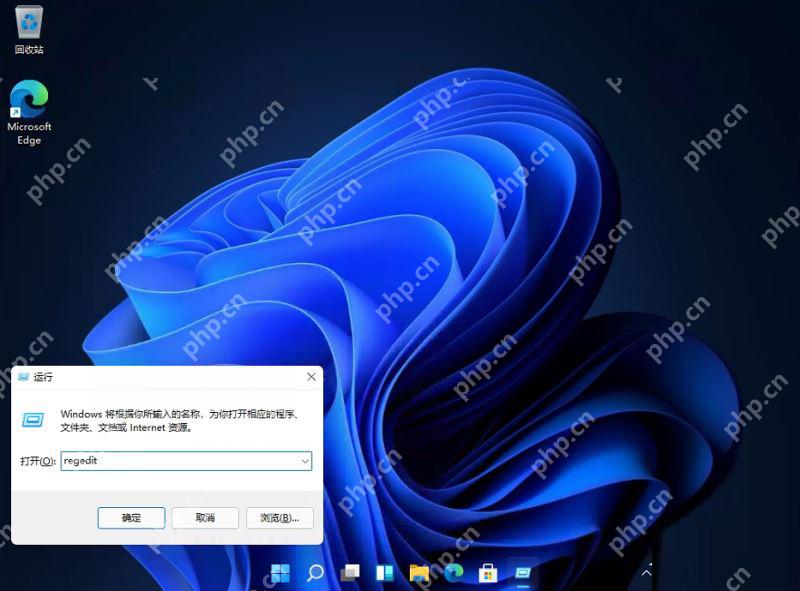Click the 打开(O): label
800x591 pixels.
pos(38,461)
